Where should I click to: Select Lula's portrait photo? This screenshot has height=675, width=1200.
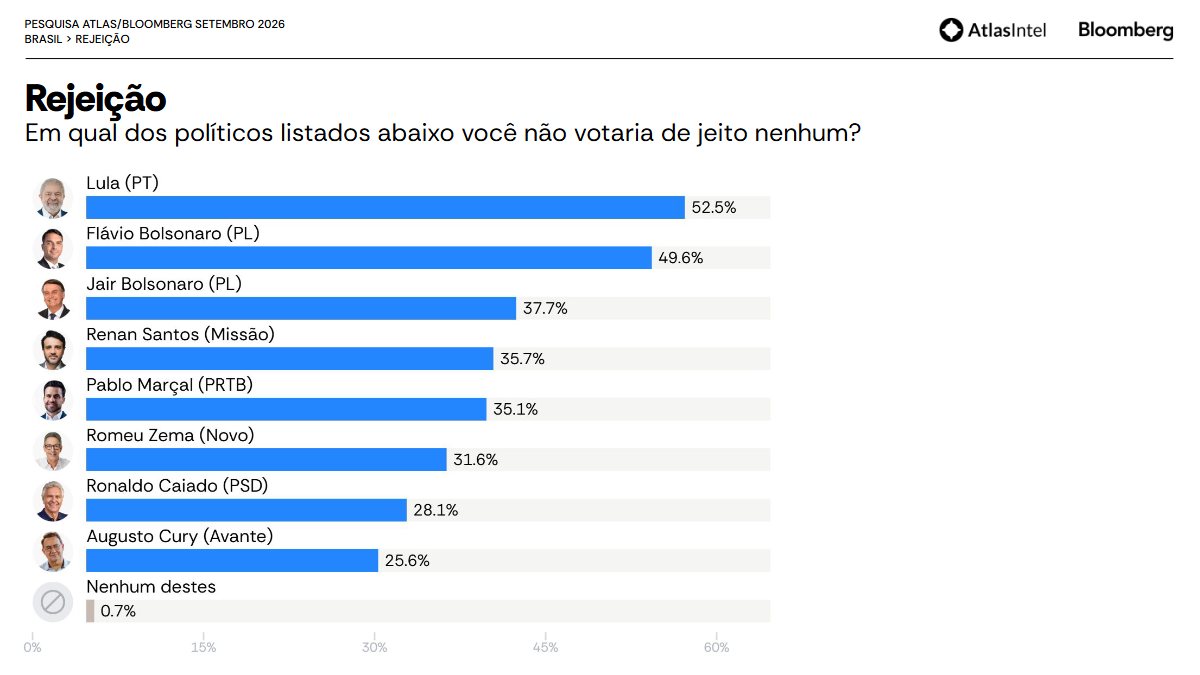coord(53,197)
